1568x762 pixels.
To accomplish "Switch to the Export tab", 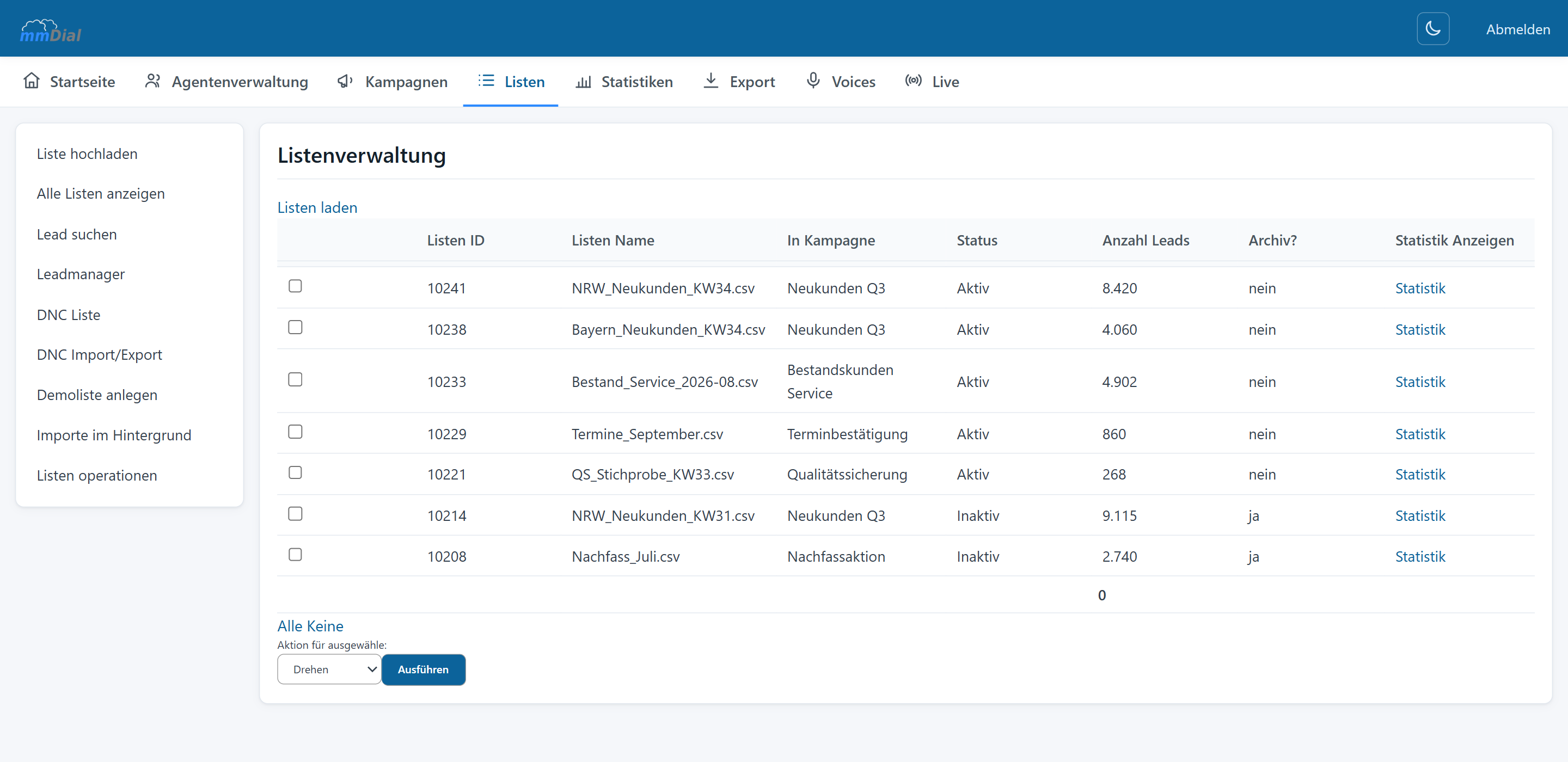I will point(738,82).
